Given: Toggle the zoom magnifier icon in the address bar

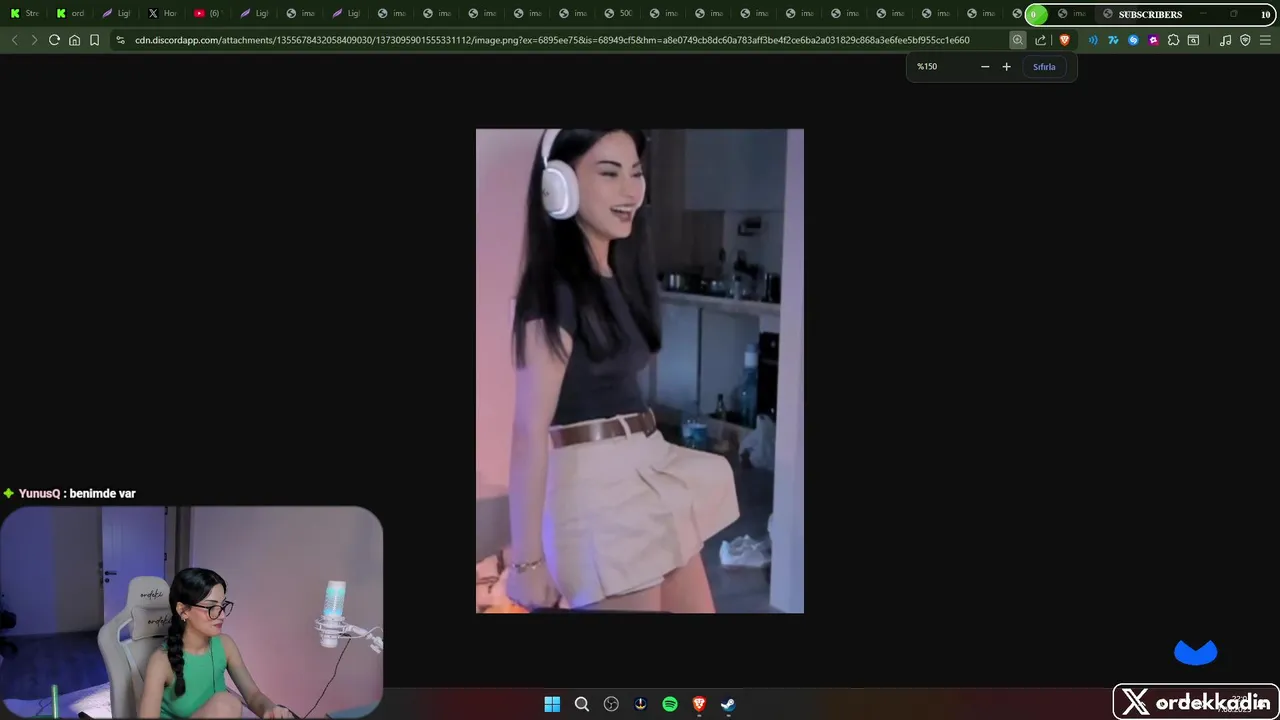Looking at the screenshot, I should tap(1017, 40).
